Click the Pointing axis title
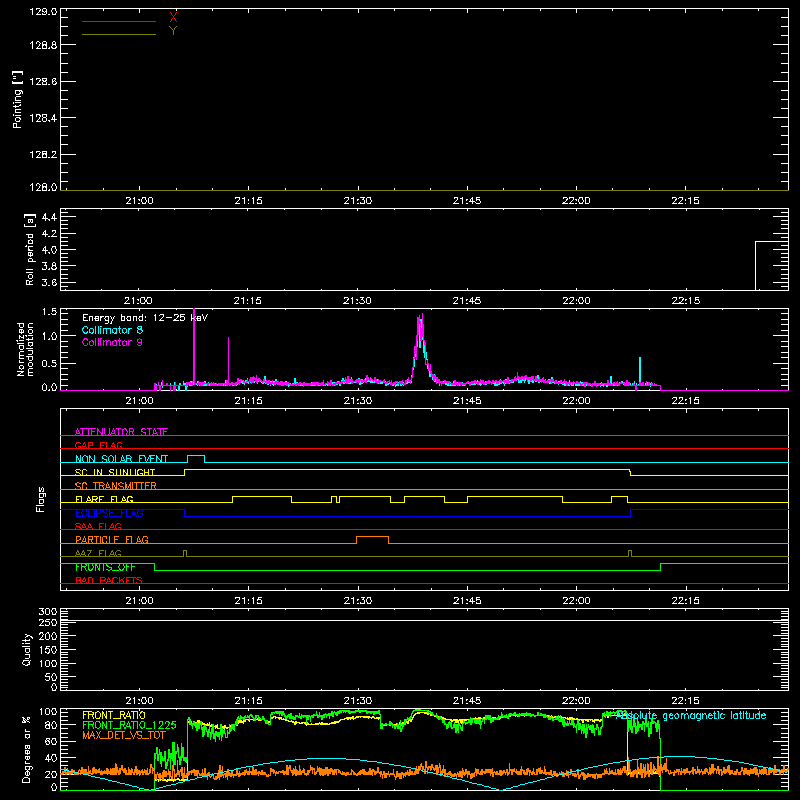Viewport: 800px width, 800px height. pyautogui.click(x=18, y=99)
